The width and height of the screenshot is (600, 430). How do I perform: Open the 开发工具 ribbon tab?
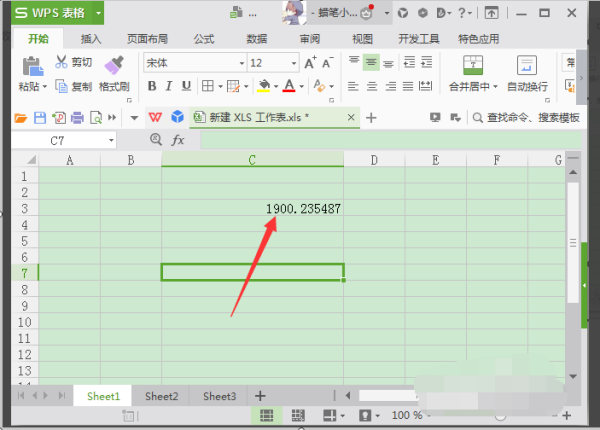[x=419, y=39]
